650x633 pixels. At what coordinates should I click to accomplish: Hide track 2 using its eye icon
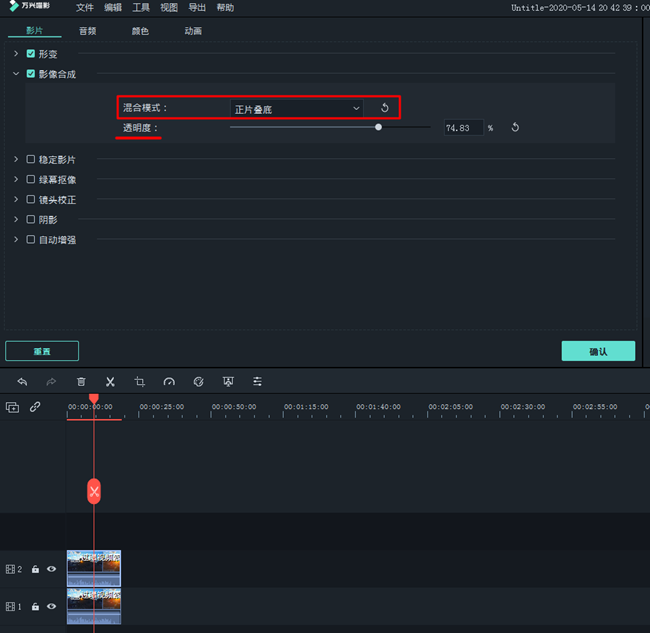(x=51, y=569)
